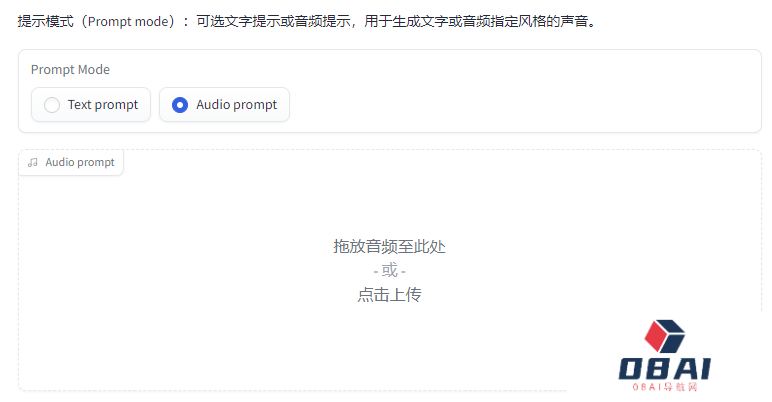Click the "Prompt Mode" group heading
Image resolution: width=772 pixels, height=402 pixels.
[70, 69]
